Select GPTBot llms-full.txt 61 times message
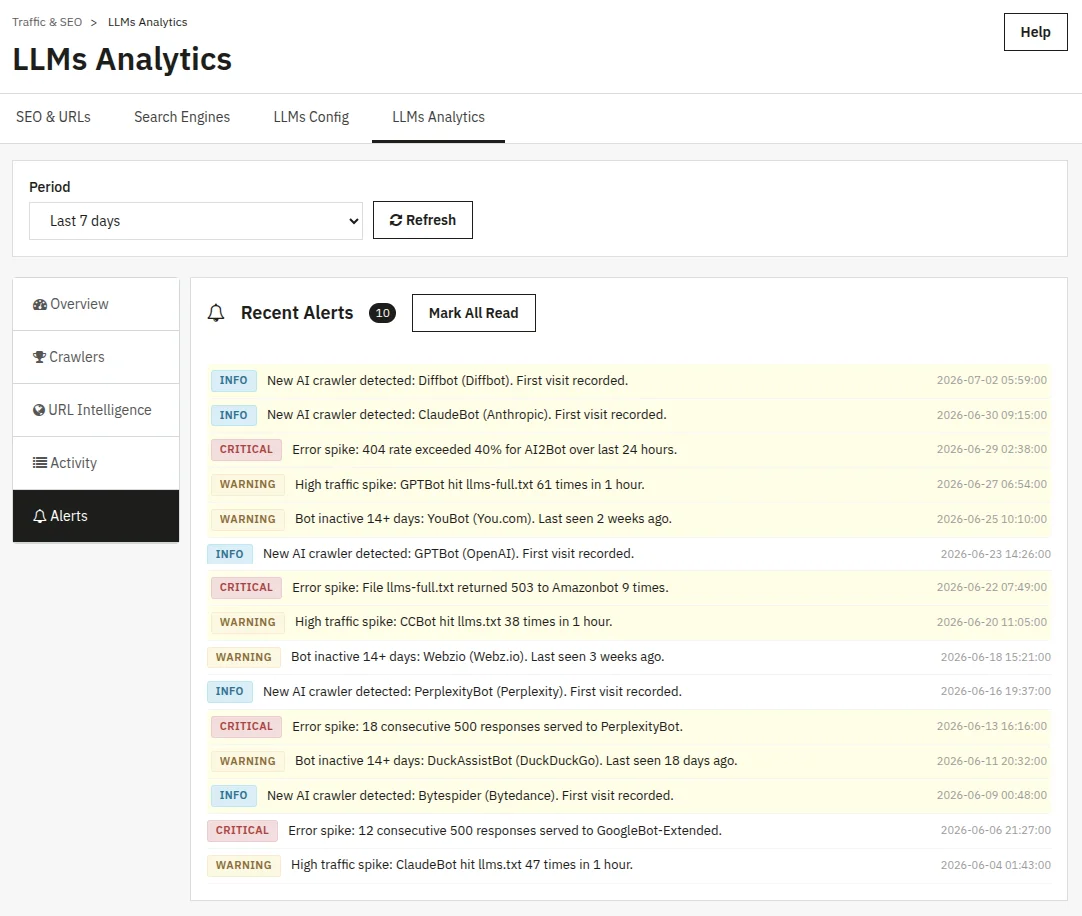Screen dimensions: 1082x916 [x=470, y=485]
